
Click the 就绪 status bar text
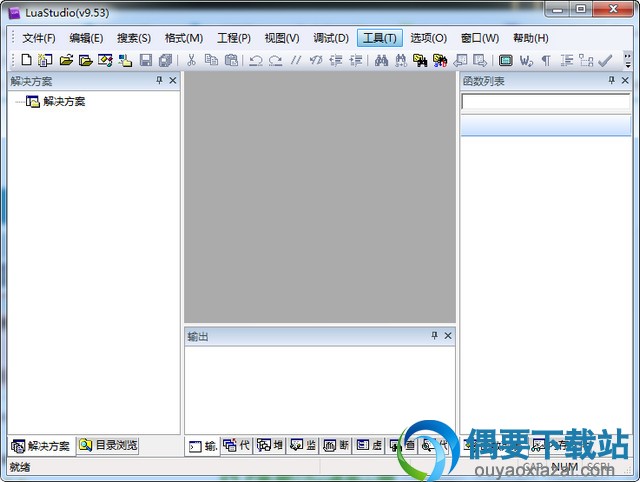[20, 466]
